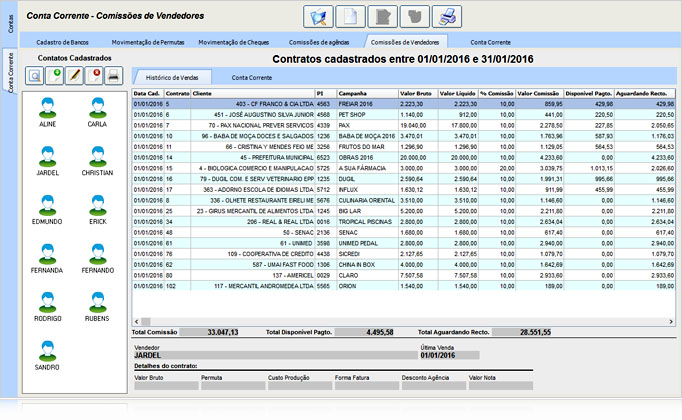
Task: Click the Cliente column header
Action: [253, 93]
